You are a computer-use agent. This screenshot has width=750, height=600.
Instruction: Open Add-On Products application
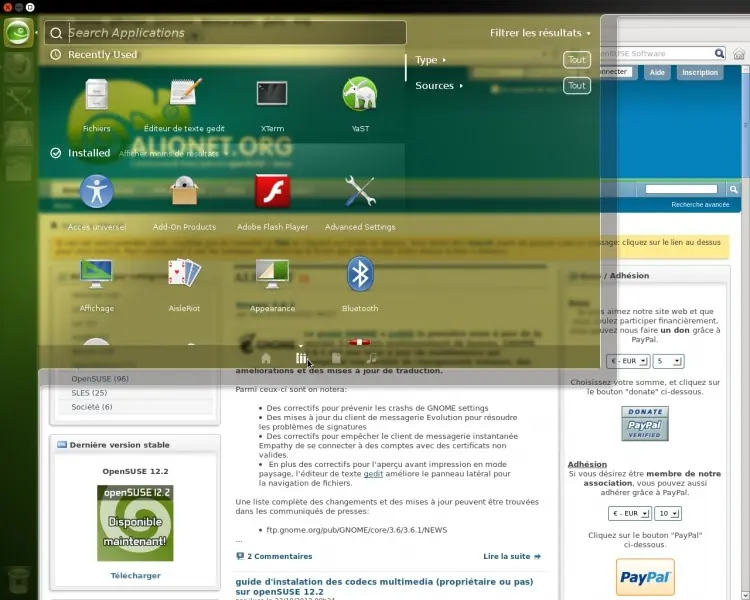pos(184,203)
